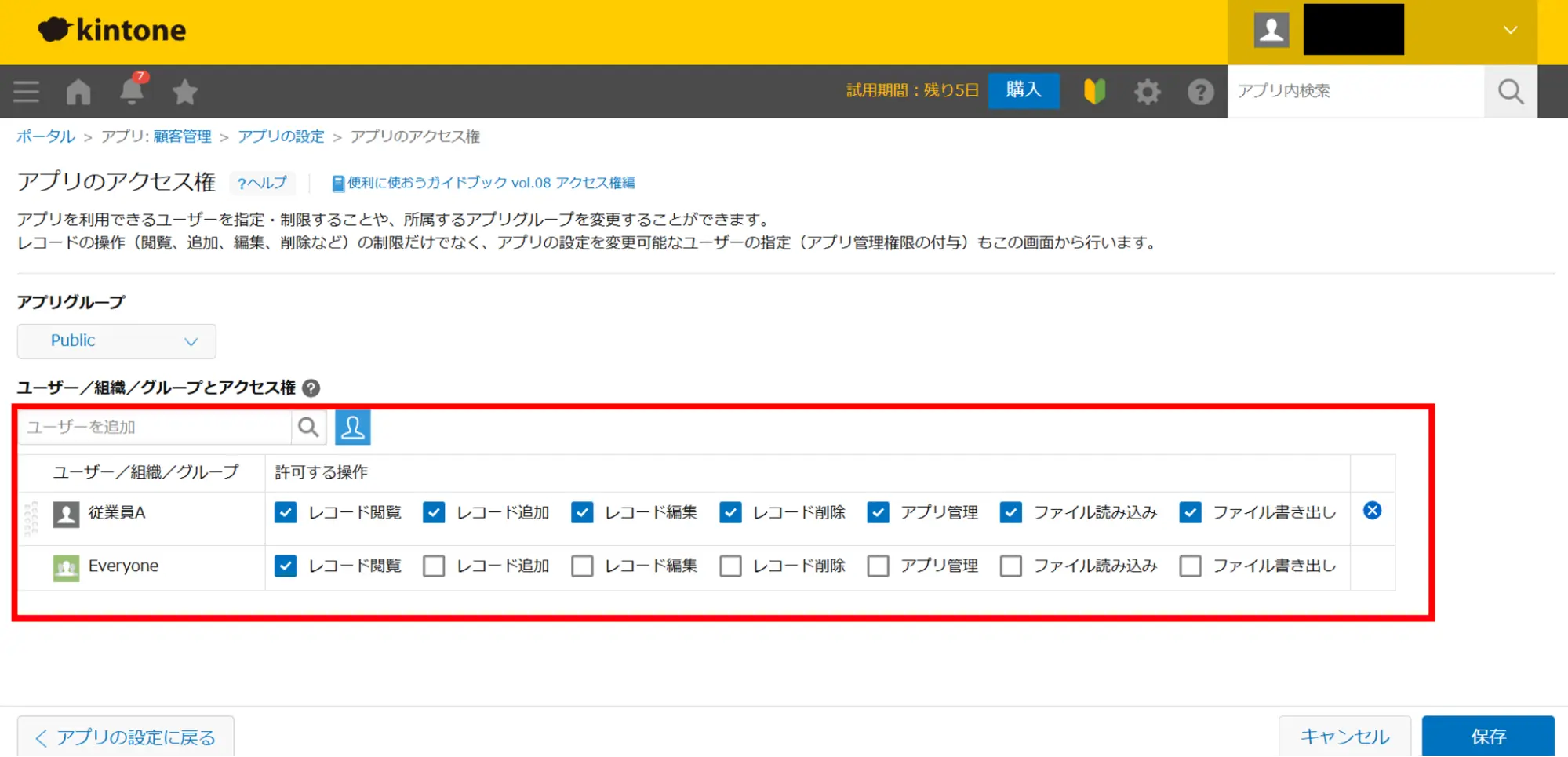Expand the user account menu chevron
Screen dimensions: 1568x757
point(1510,31)
